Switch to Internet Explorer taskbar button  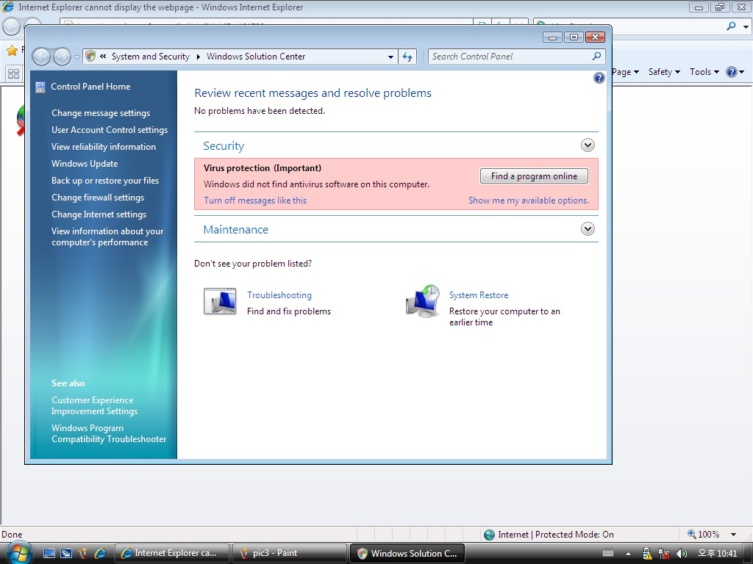(x=171, y=553)
